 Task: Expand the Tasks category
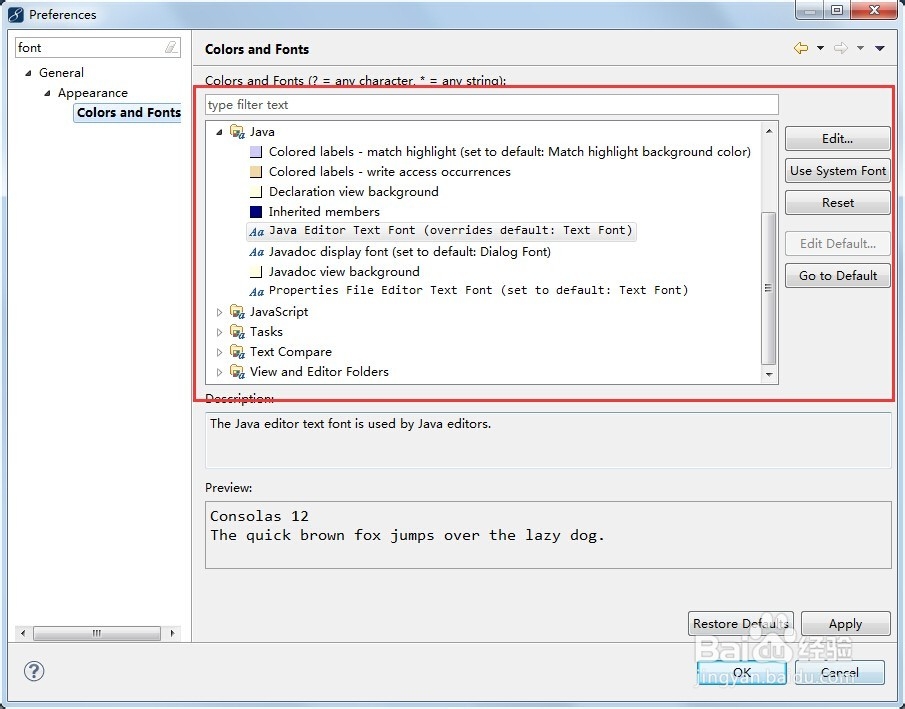(x=219, y=333)
